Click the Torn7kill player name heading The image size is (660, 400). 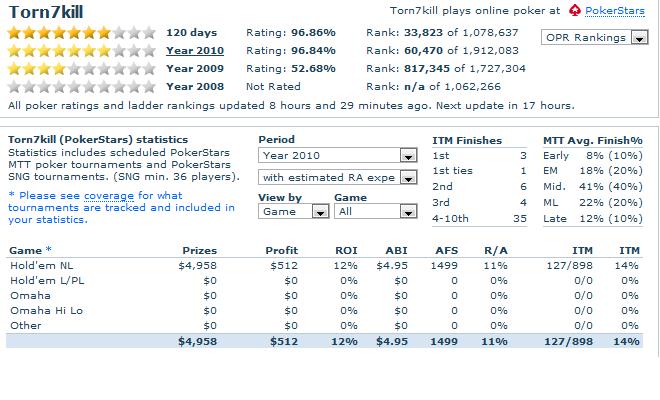coord(46,13)
